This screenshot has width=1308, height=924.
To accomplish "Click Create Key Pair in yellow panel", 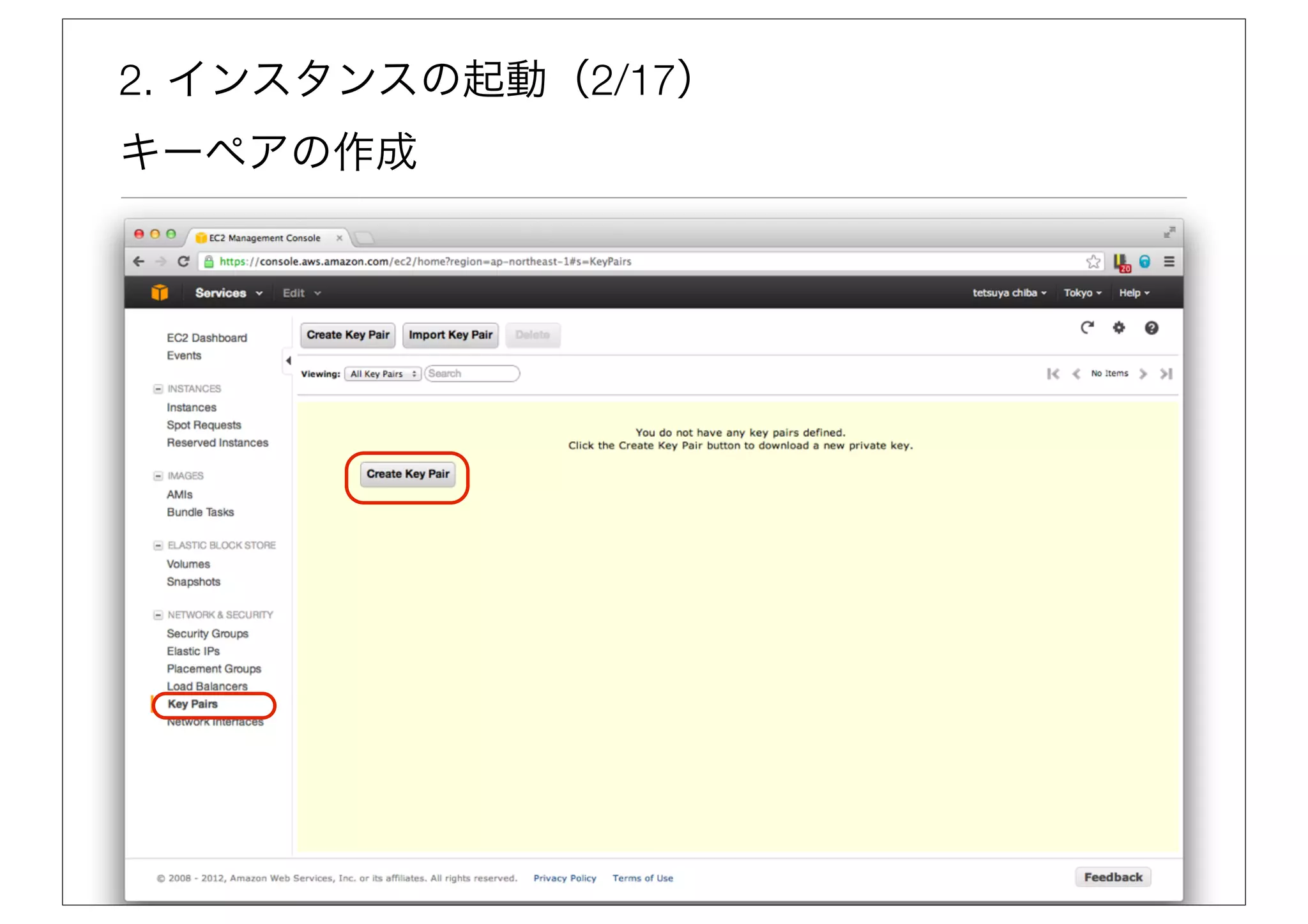I will click(x=407, y=474).
